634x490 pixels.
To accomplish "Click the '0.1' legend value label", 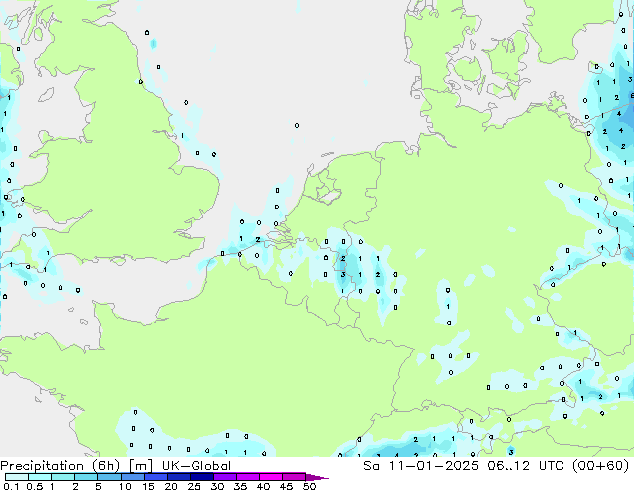I will point(11,486).
